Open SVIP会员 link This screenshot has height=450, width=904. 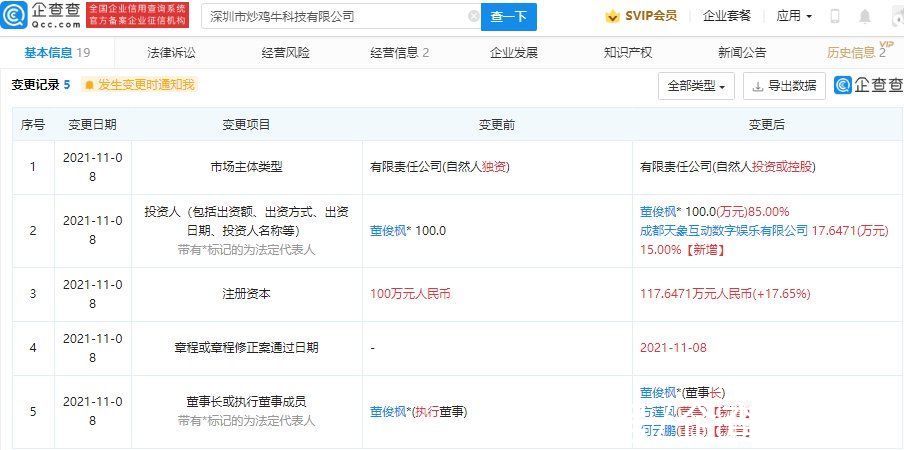click(x=651, y=16)
